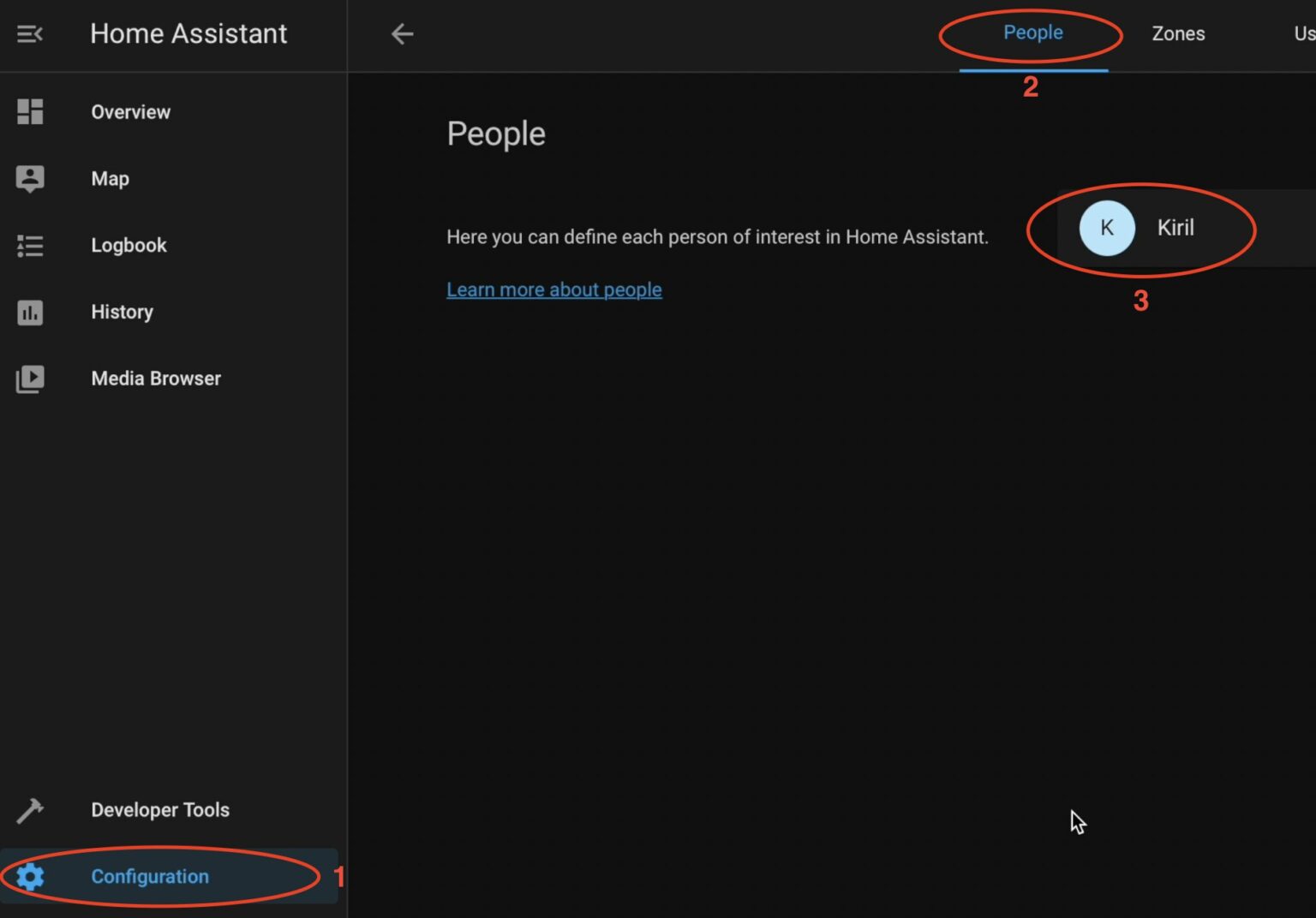1316x918 pixels.
Task: Click the Home Assistant title
Action: (x=188, y=33)
